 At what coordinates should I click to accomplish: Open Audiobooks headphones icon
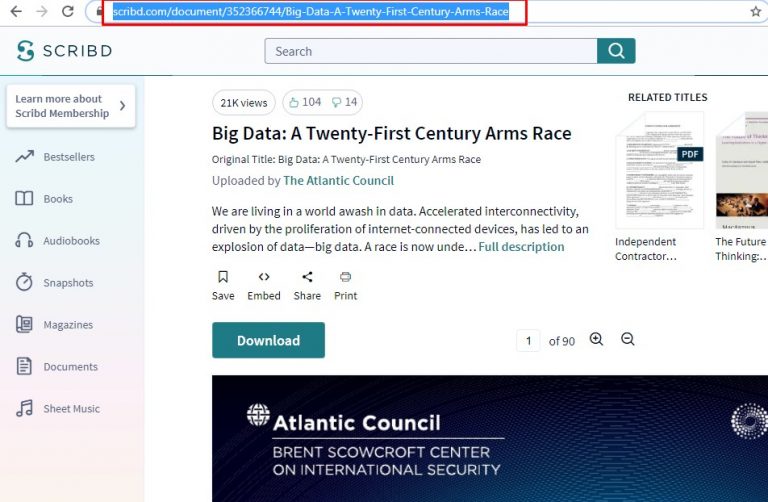pos(24,240)
